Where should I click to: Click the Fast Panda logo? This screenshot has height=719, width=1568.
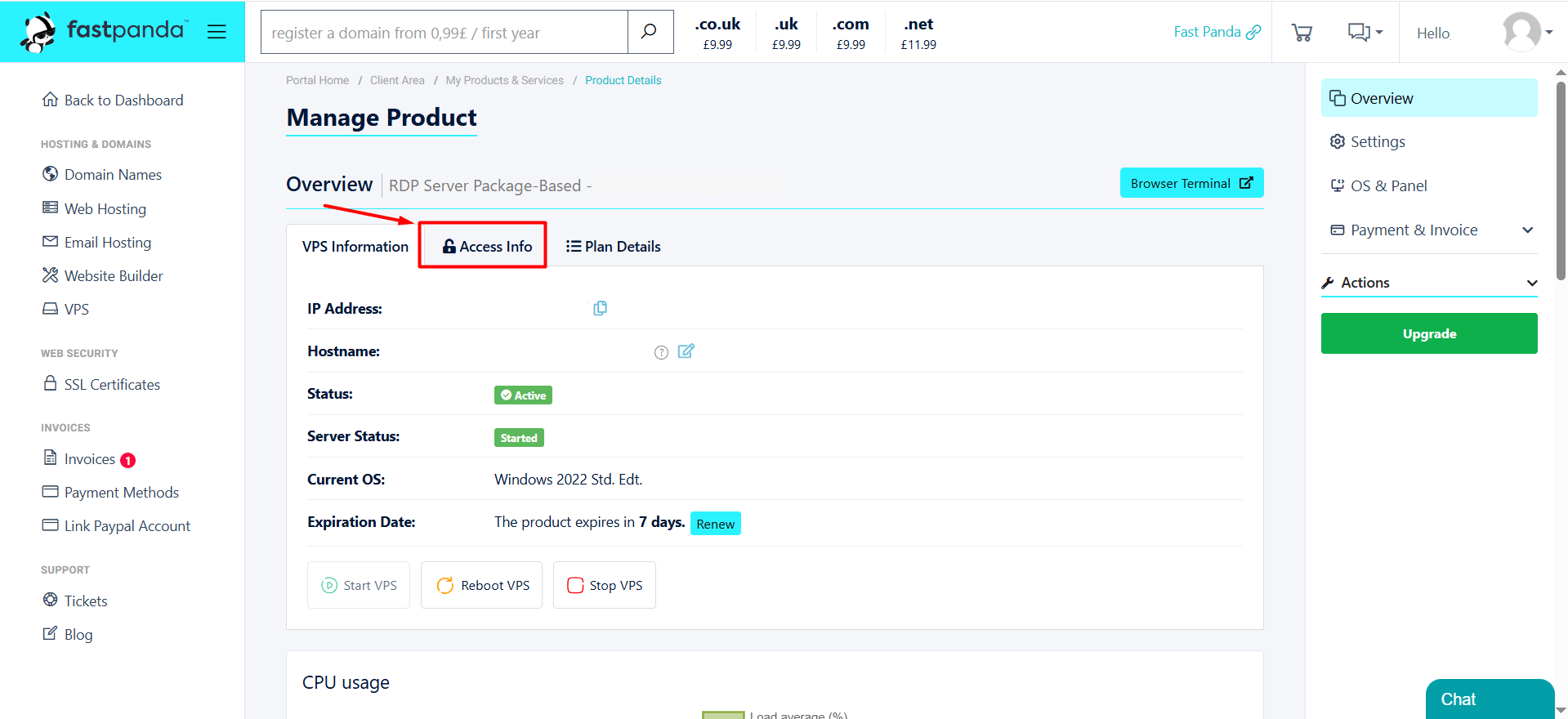point(105,32)
